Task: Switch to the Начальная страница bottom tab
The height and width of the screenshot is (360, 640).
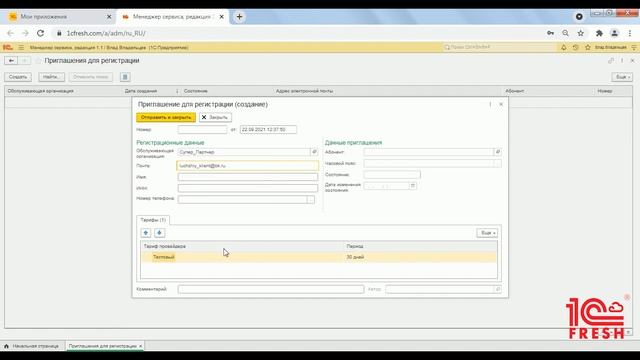Action: [x=32, y=346]
